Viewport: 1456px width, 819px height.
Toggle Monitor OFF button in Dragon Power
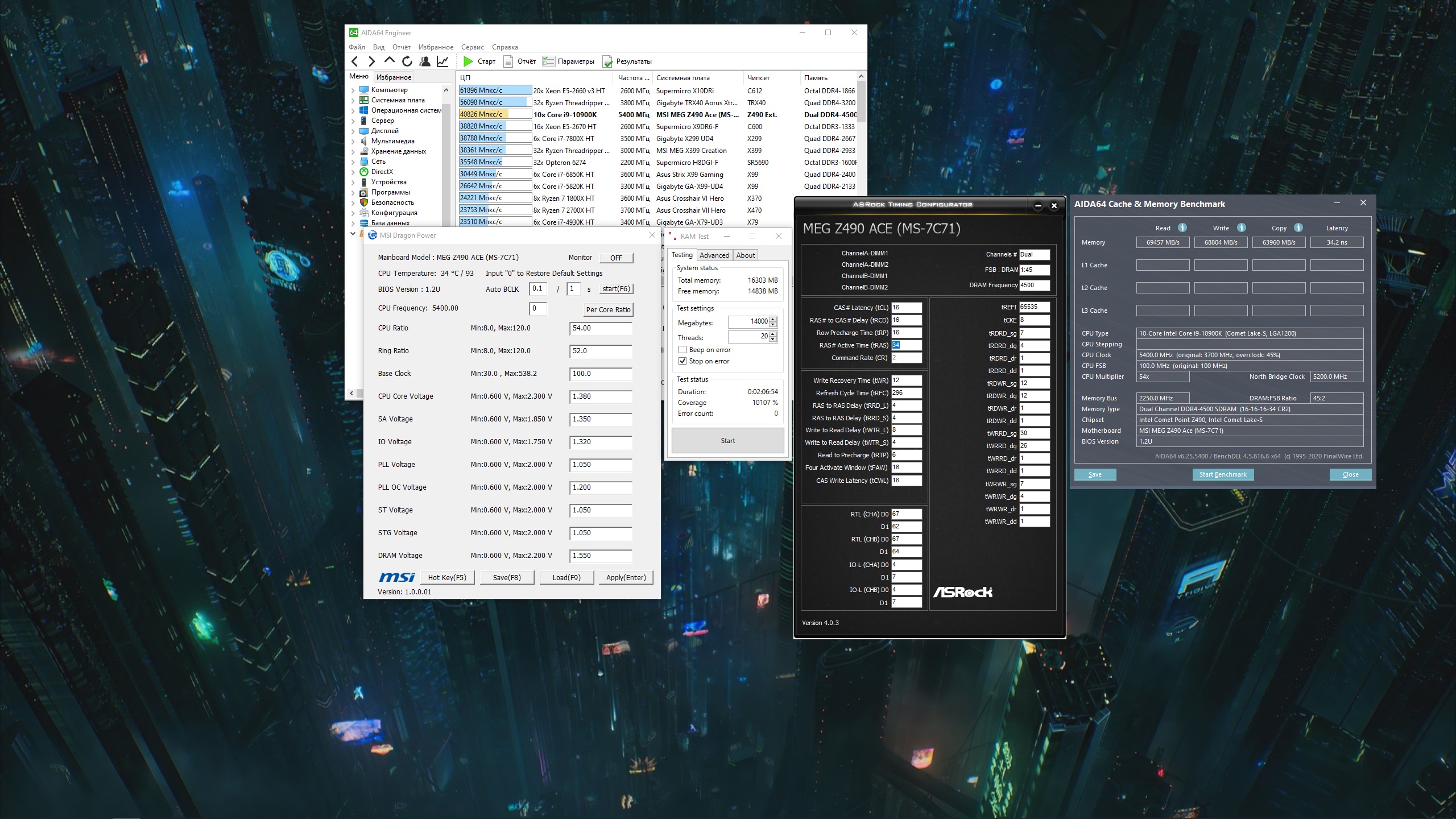click(616, 258)
